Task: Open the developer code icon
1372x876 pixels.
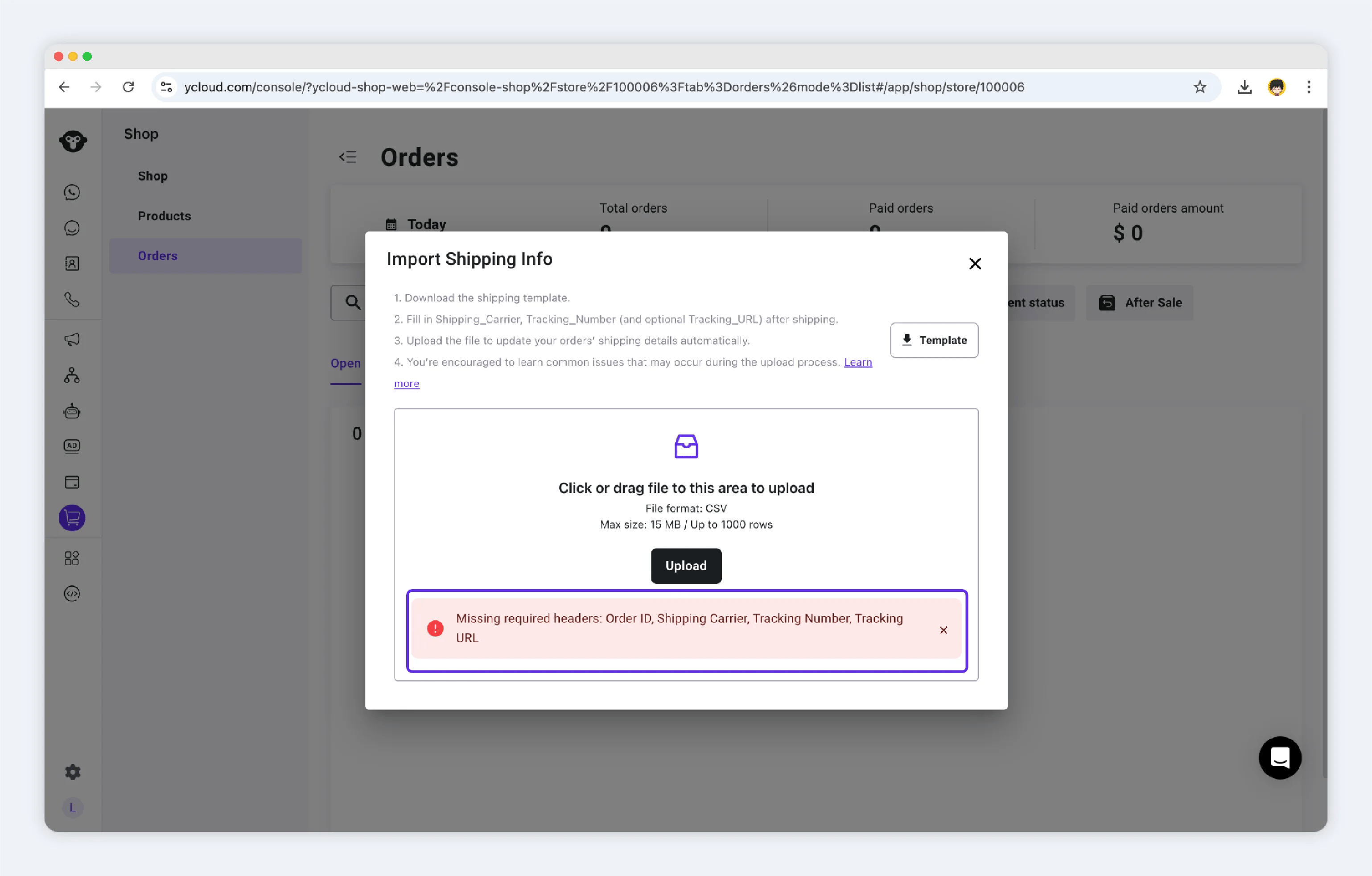Action: pyautogui.click(x=72, y=594)
